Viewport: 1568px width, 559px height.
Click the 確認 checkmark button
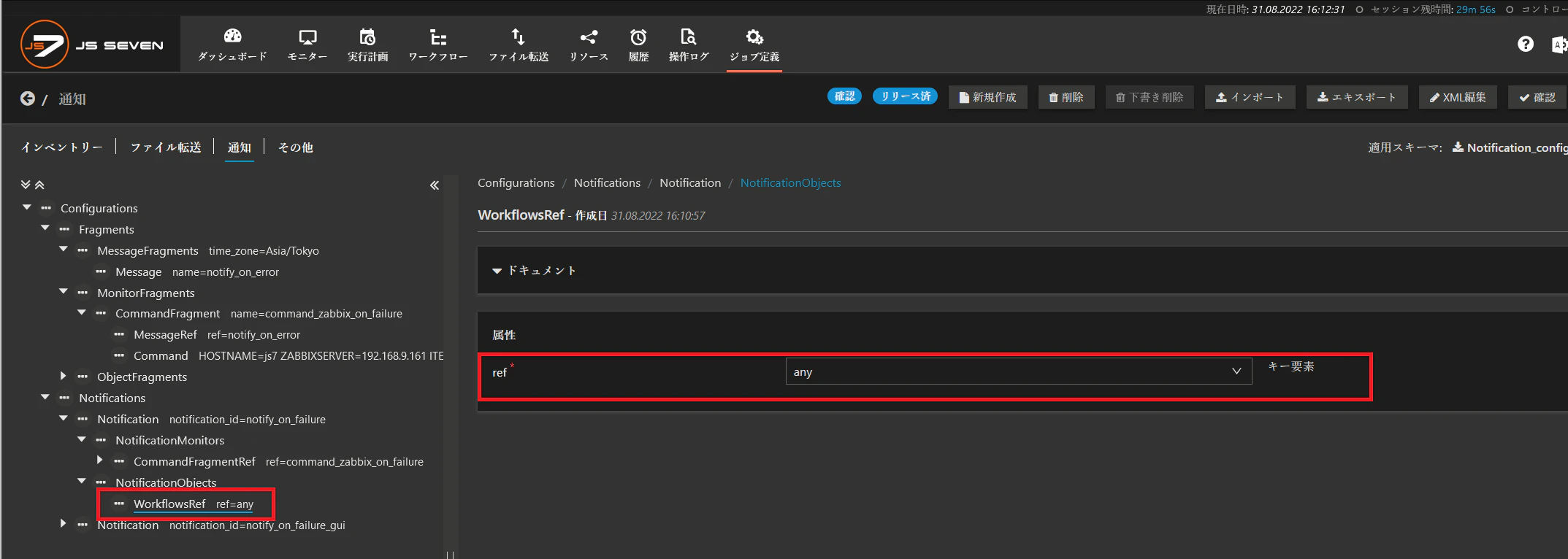click(x=1537, y=97)
